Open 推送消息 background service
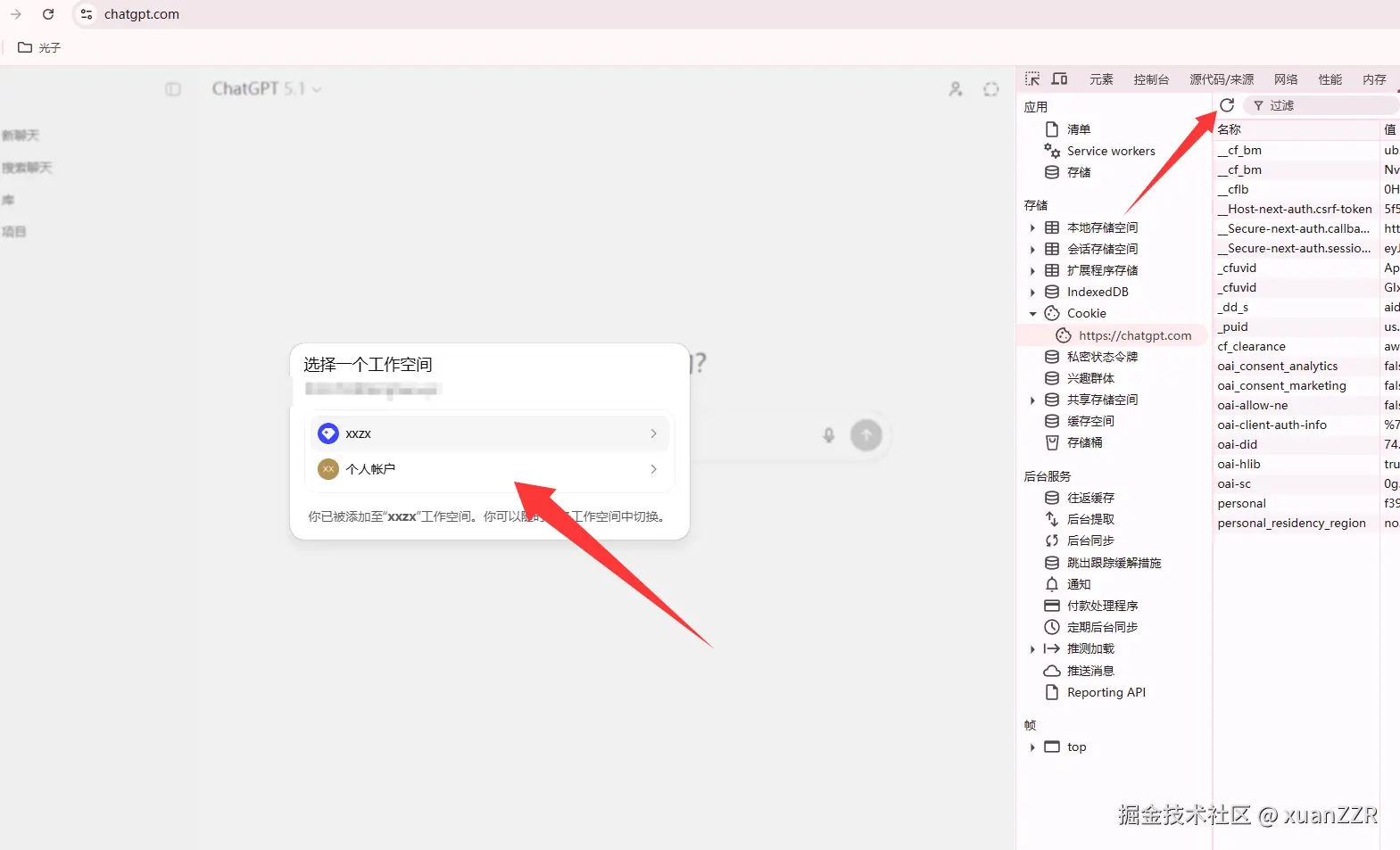 pyautogui.click(x=1090, y=671)
